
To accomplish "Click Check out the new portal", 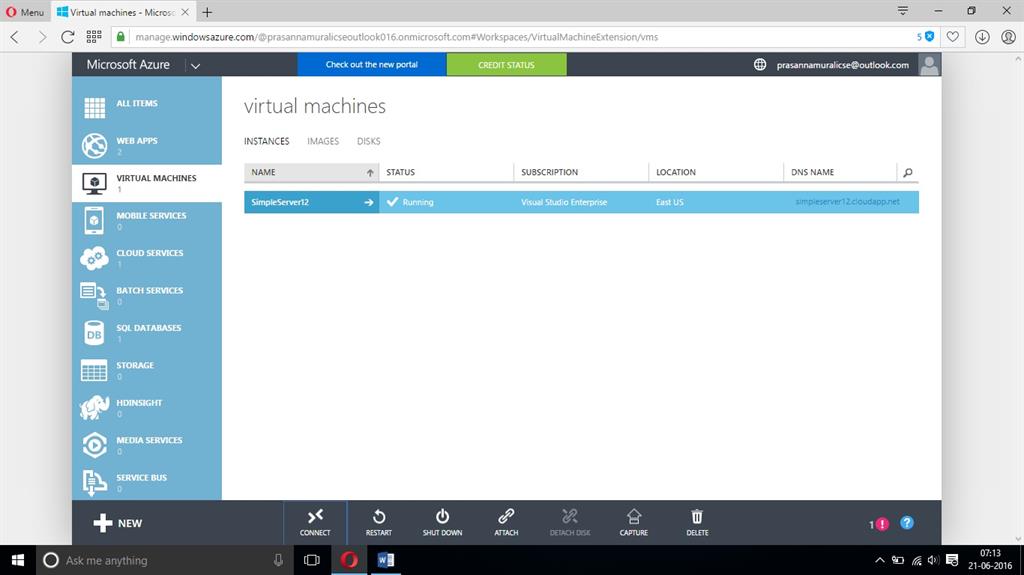I will click(372, 65).
